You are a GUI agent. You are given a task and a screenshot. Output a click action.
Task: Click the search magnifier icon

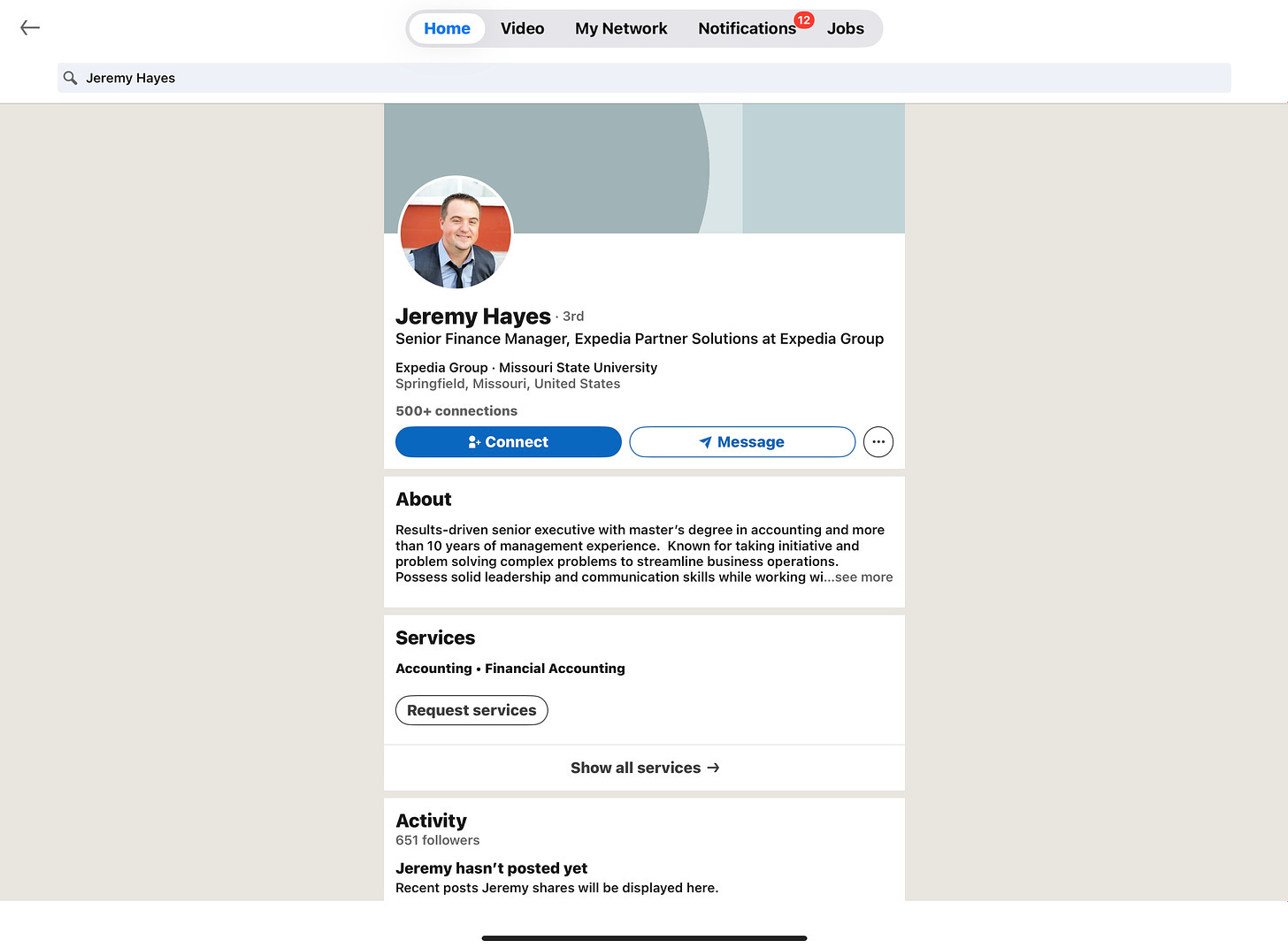(x=71, y=78)
